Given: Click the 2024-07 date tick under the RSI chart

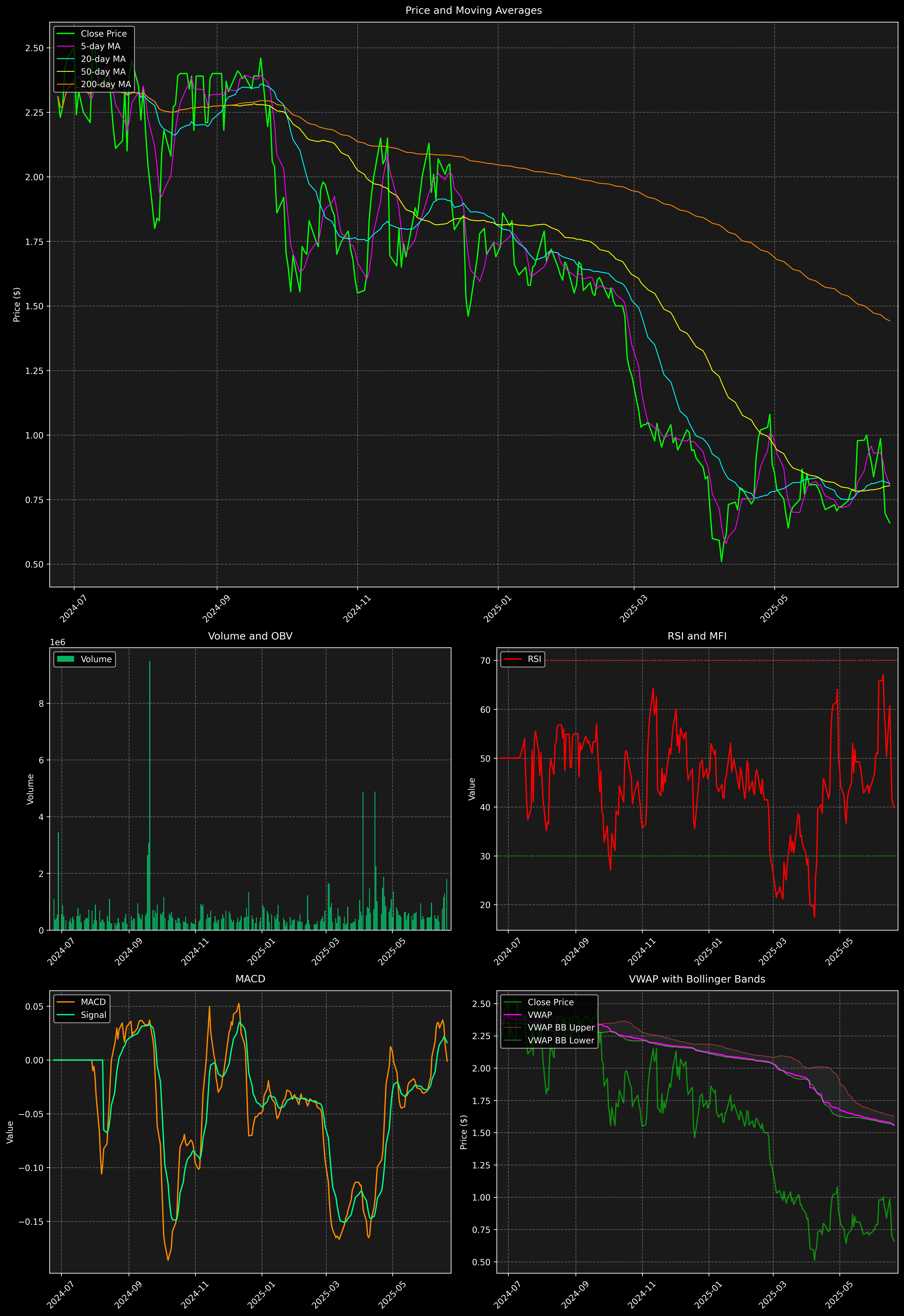Looking at the screenshot, I should click(508, 952).
